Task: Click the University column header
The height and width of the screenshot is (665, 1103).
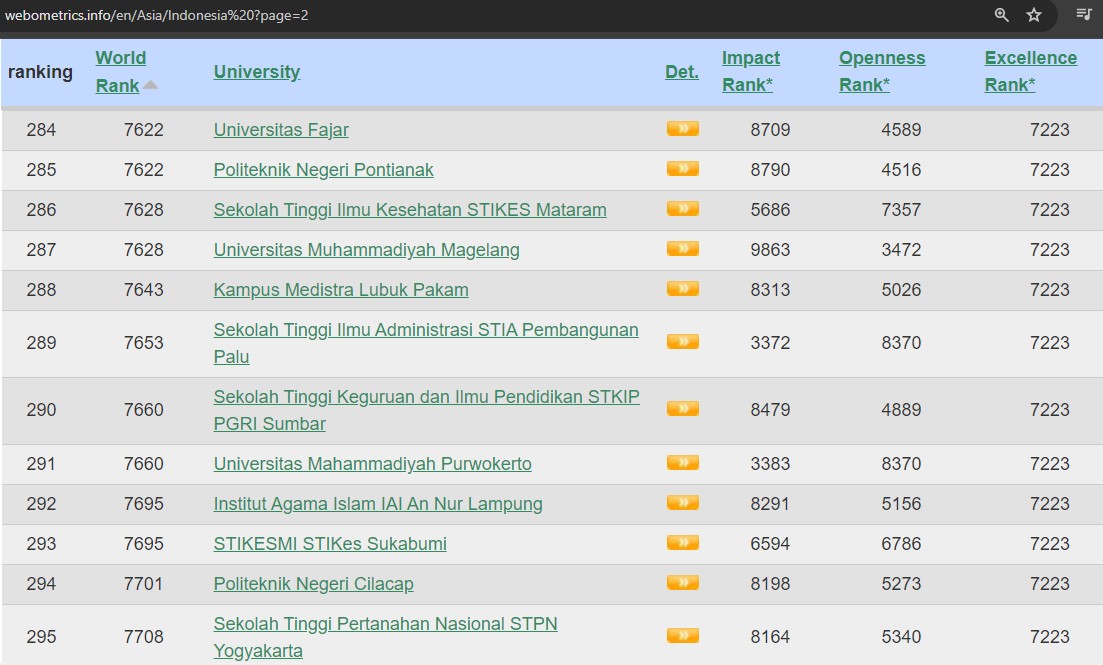Action: [256, 72]
